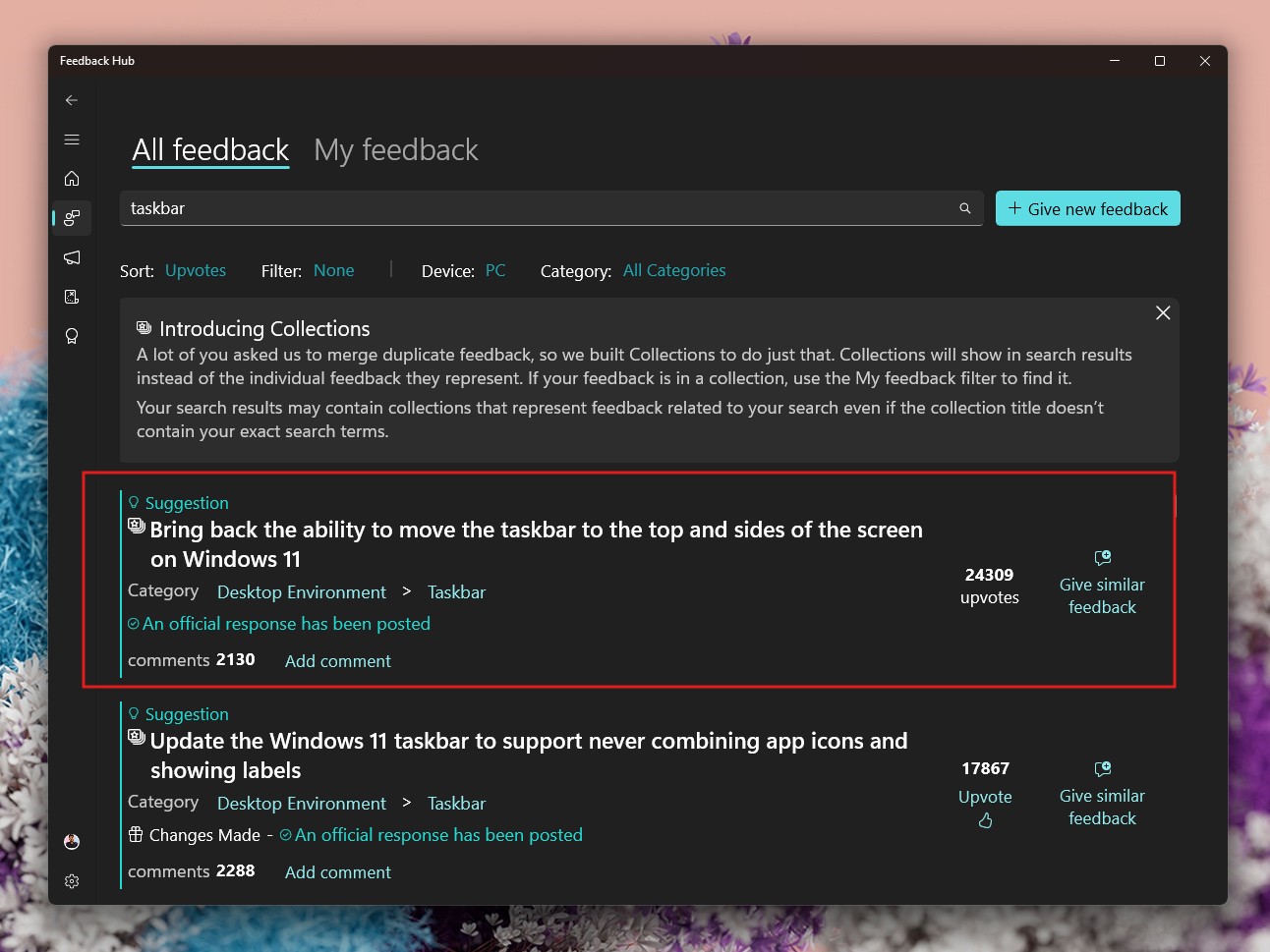Screen dimensions: 1270x952
Task: Open Feedback Hub settings gear
Action: 71,881
